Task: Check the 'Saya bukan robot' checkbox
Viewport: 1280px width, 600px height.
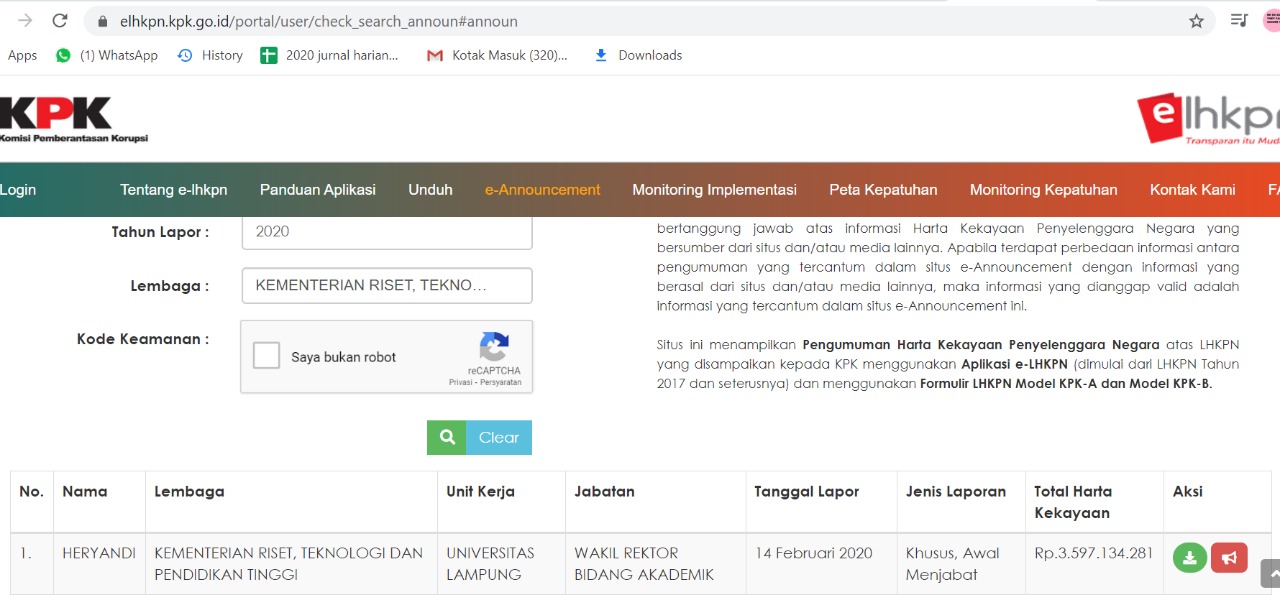Action: (x=266, y=356)
